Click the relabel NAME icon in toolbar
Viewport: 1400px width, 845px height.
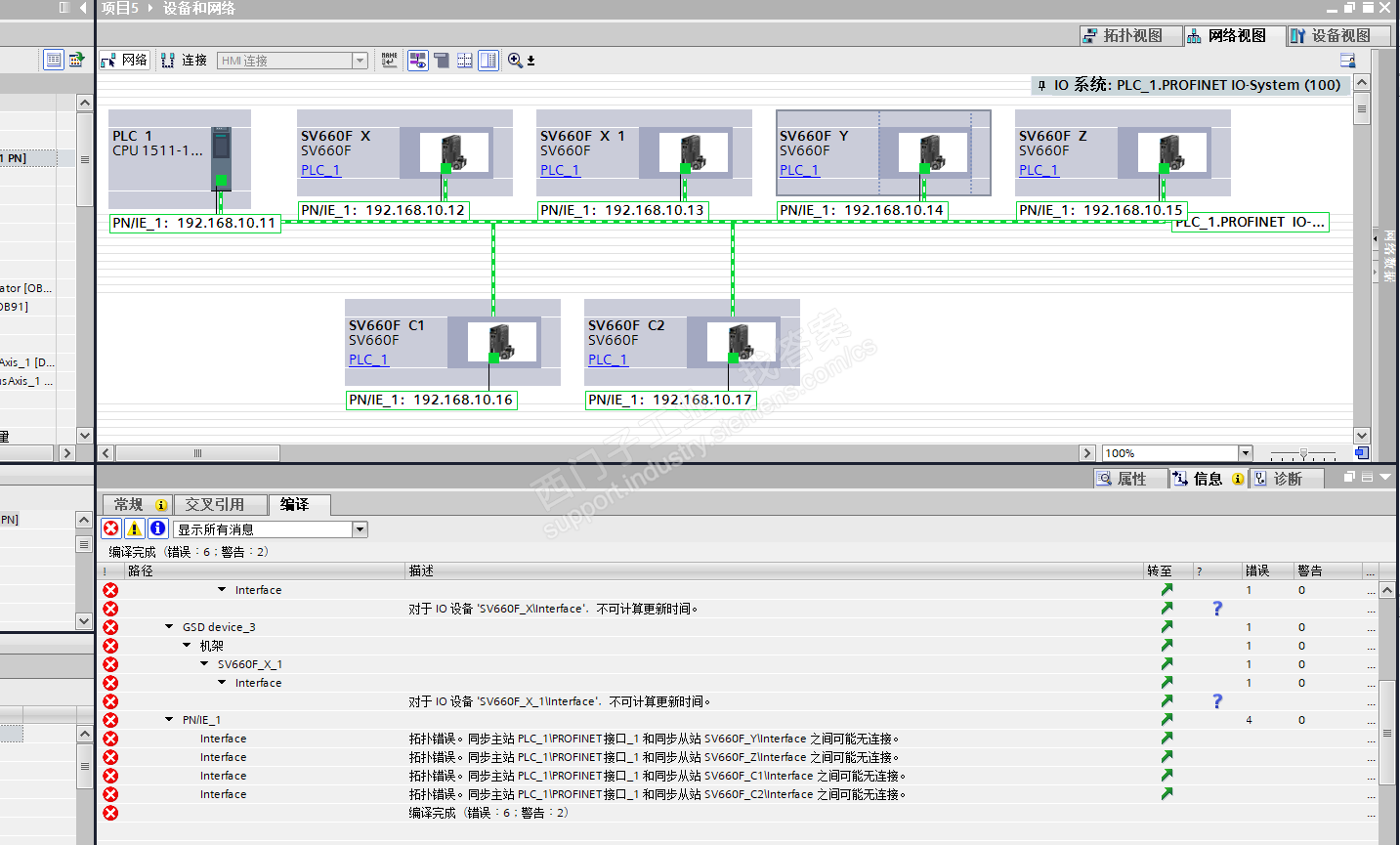tap(389, 61)
